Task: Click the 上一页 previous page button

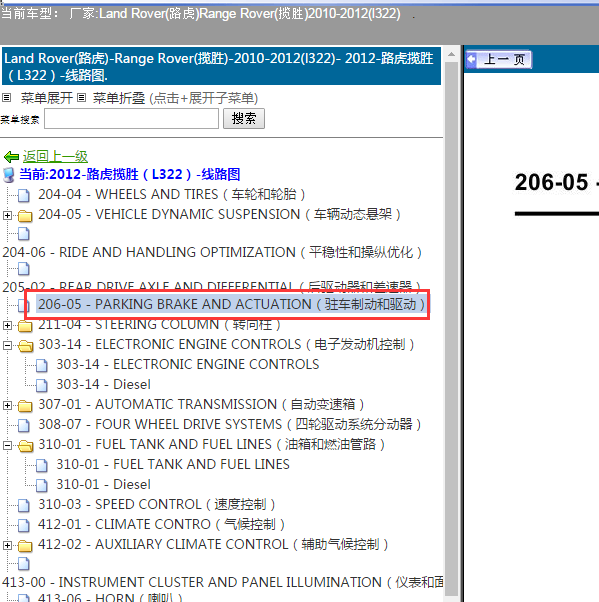Action: click(498, 60)
